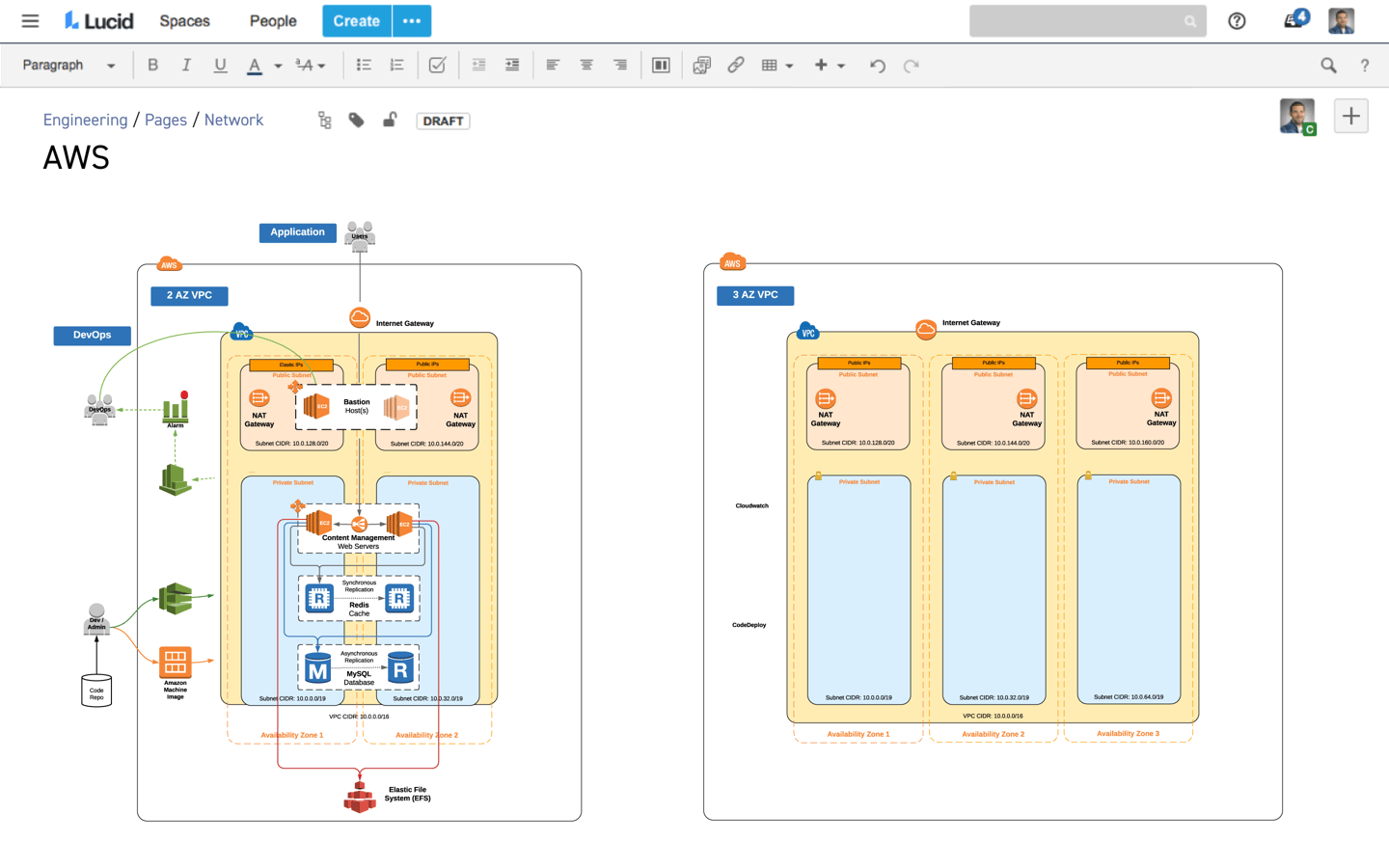This screenshot has width=1389, height=868.
Task: Underline the selected text
Action: pyautogui.click(x=220, y=65)
